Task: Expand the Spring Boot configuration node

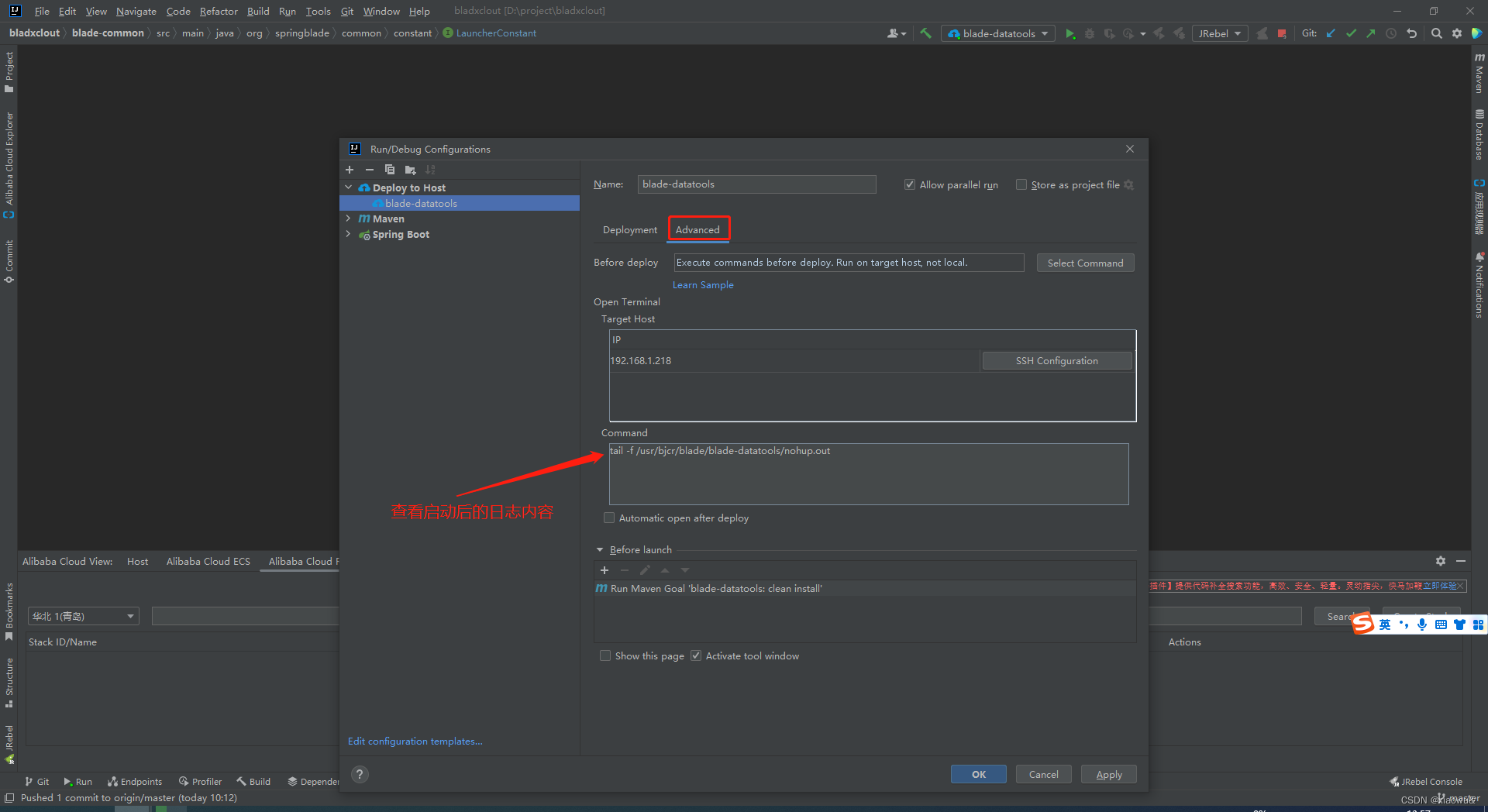Action: pyautogui.click(x=349, y=234)
